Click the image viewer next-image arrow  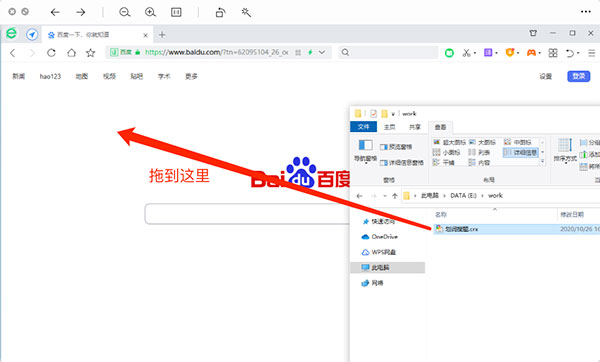tap(80, 12)
